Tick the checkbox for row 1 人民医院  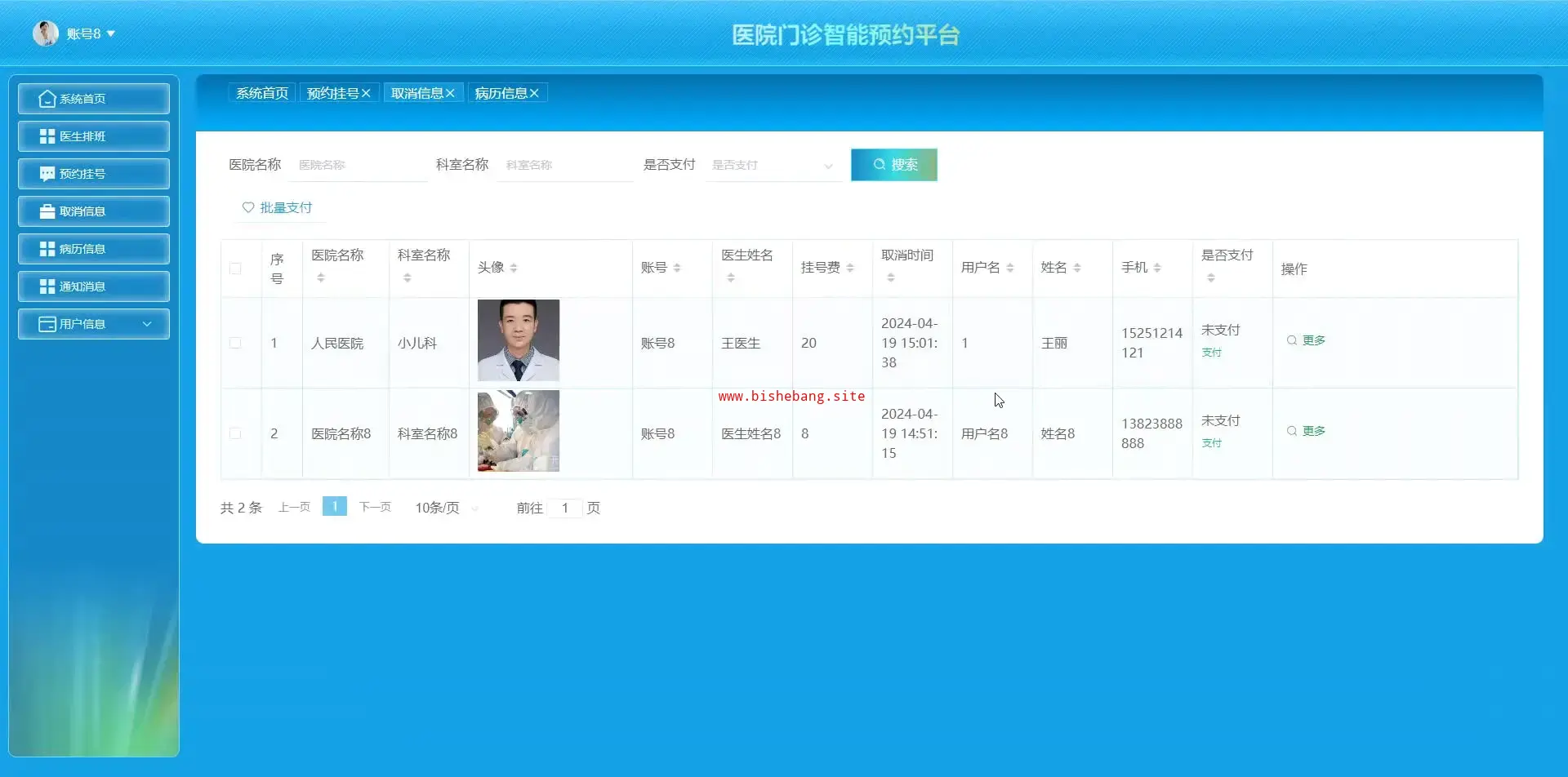click(235, 343)
